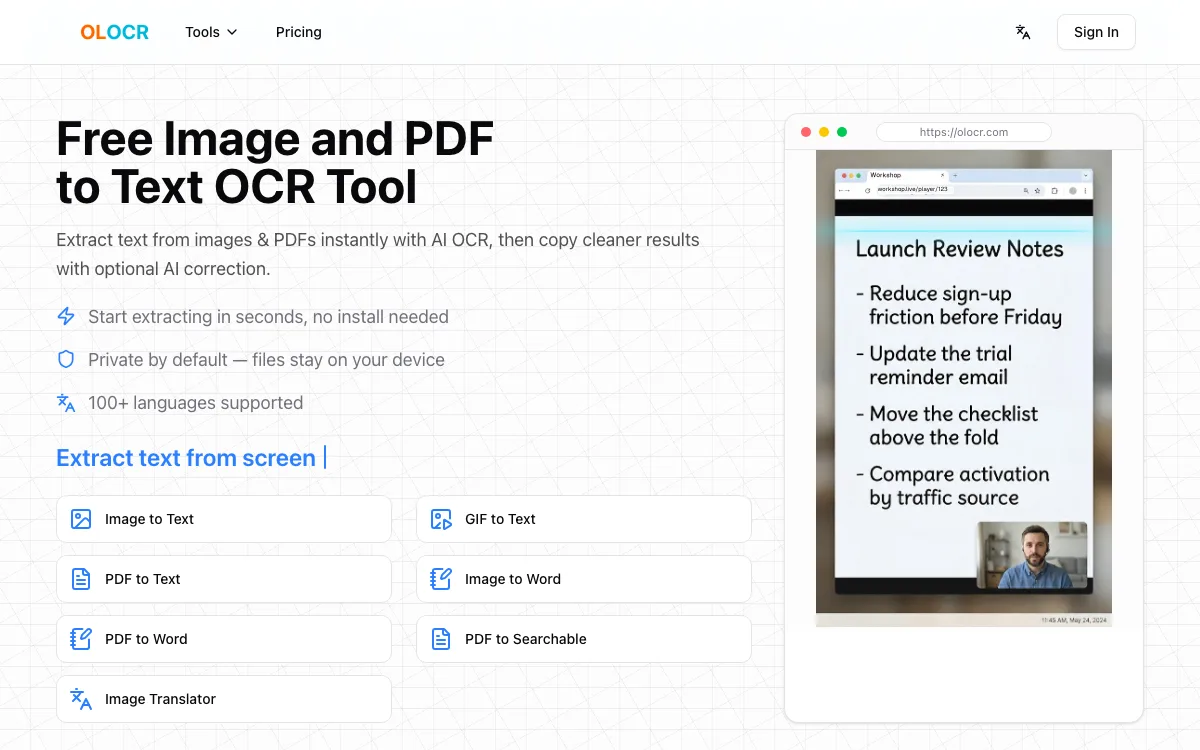Click 'Start extracting in seconds' feature text

point(268,317)
